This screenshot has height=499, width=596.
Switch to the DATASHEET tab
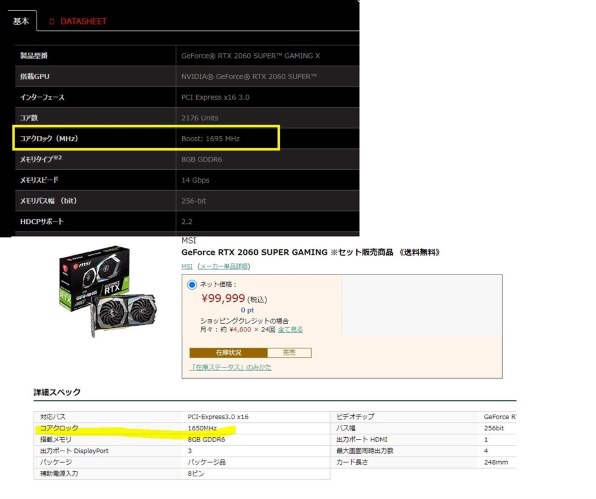[x=78, y=21]
